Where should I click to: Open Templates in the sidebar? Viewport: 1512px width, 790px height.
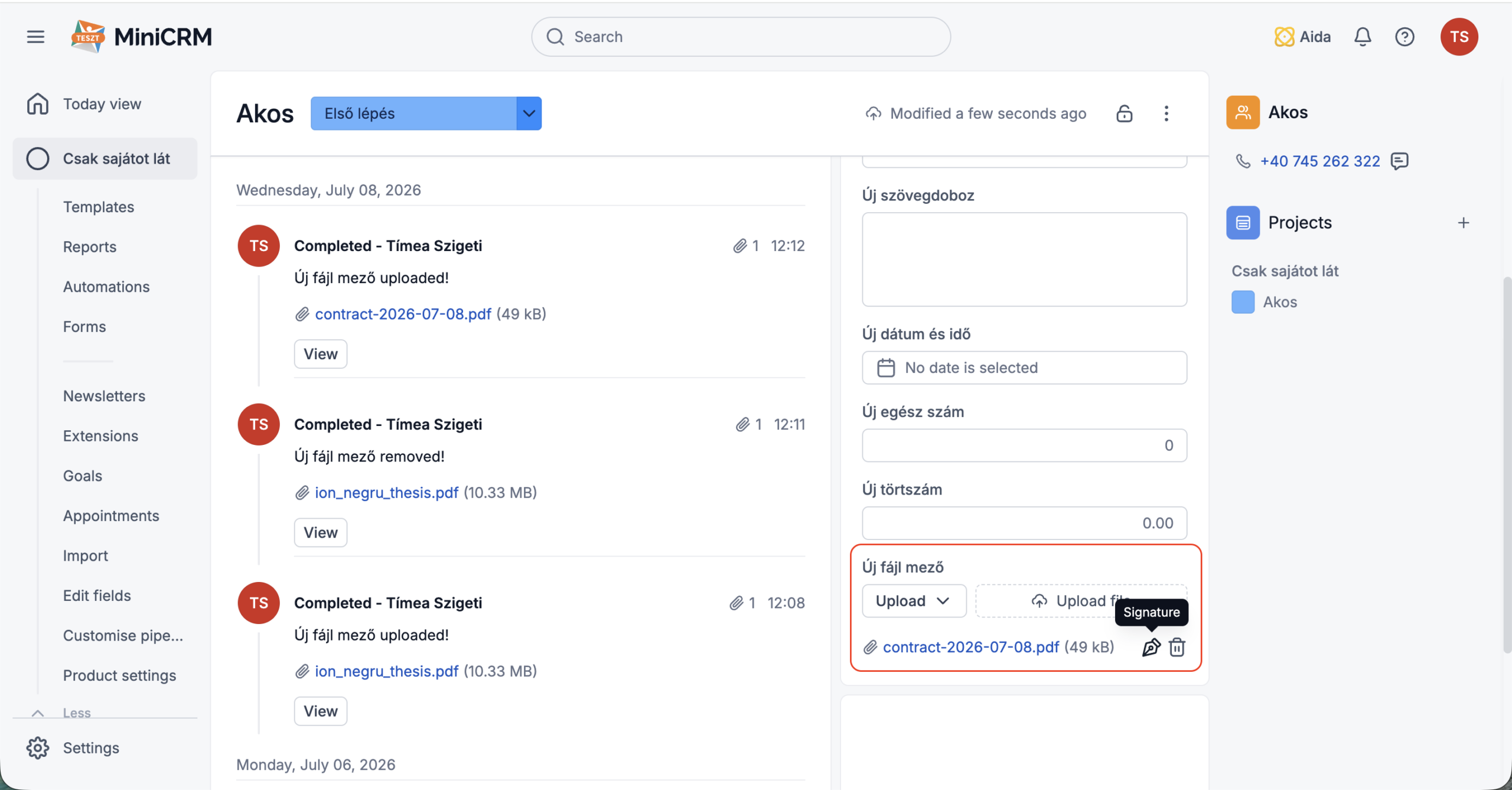coord(99,207)
